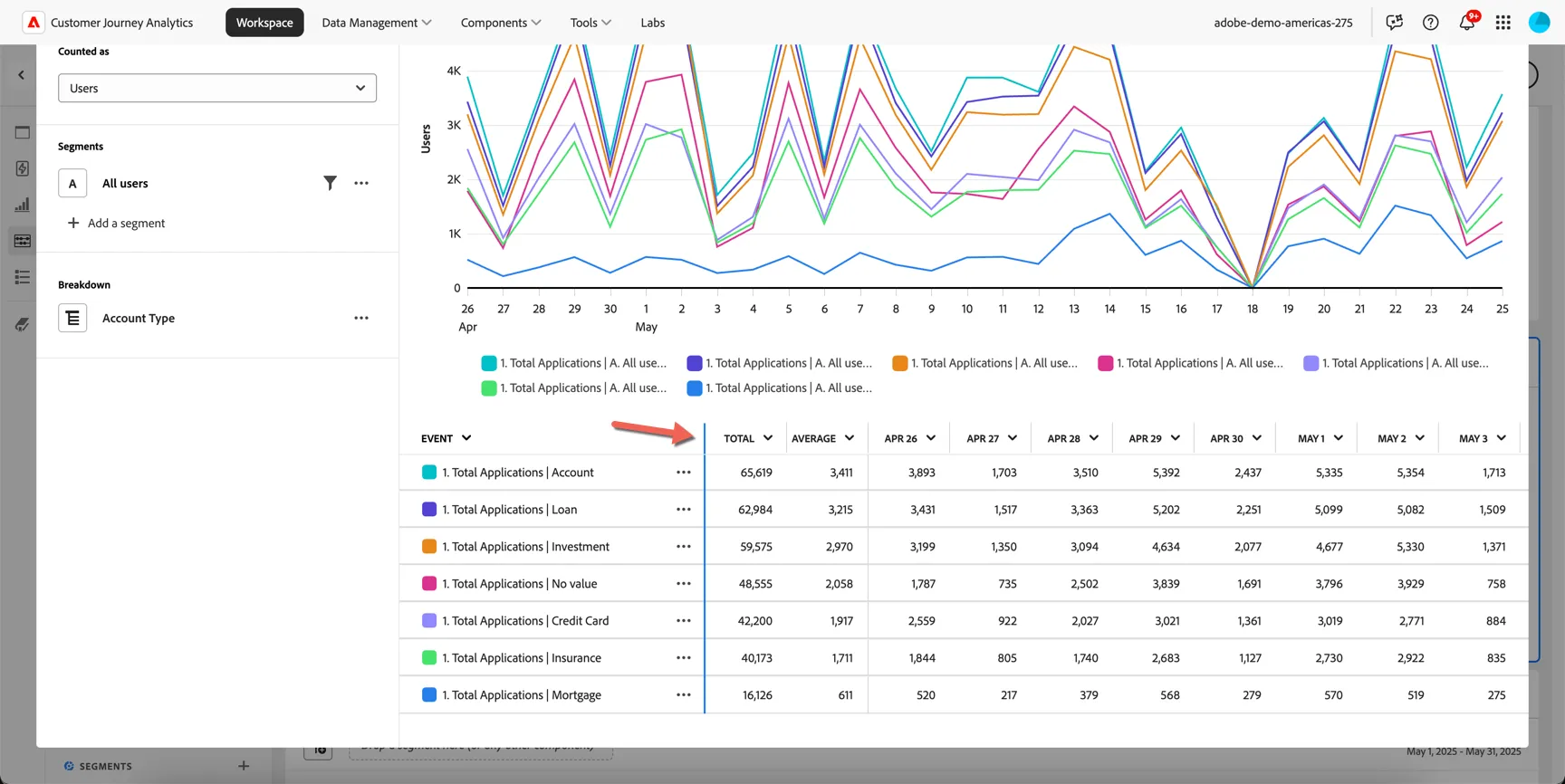The height and width of the screenshot is (784, 1565).
Task: Open the apps grid switcher icon
Action: [1503, 23]
